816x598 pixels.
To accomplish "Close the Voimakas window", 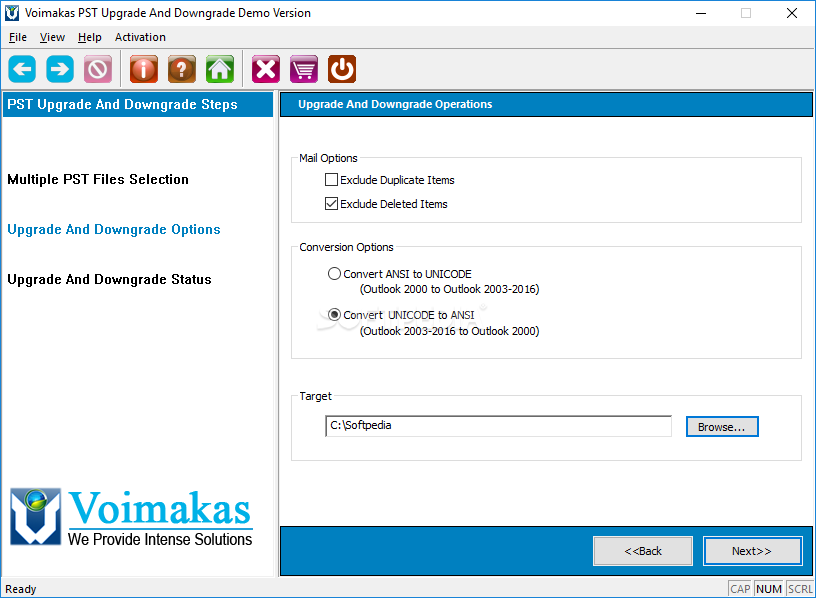I will tap(792, 13).
